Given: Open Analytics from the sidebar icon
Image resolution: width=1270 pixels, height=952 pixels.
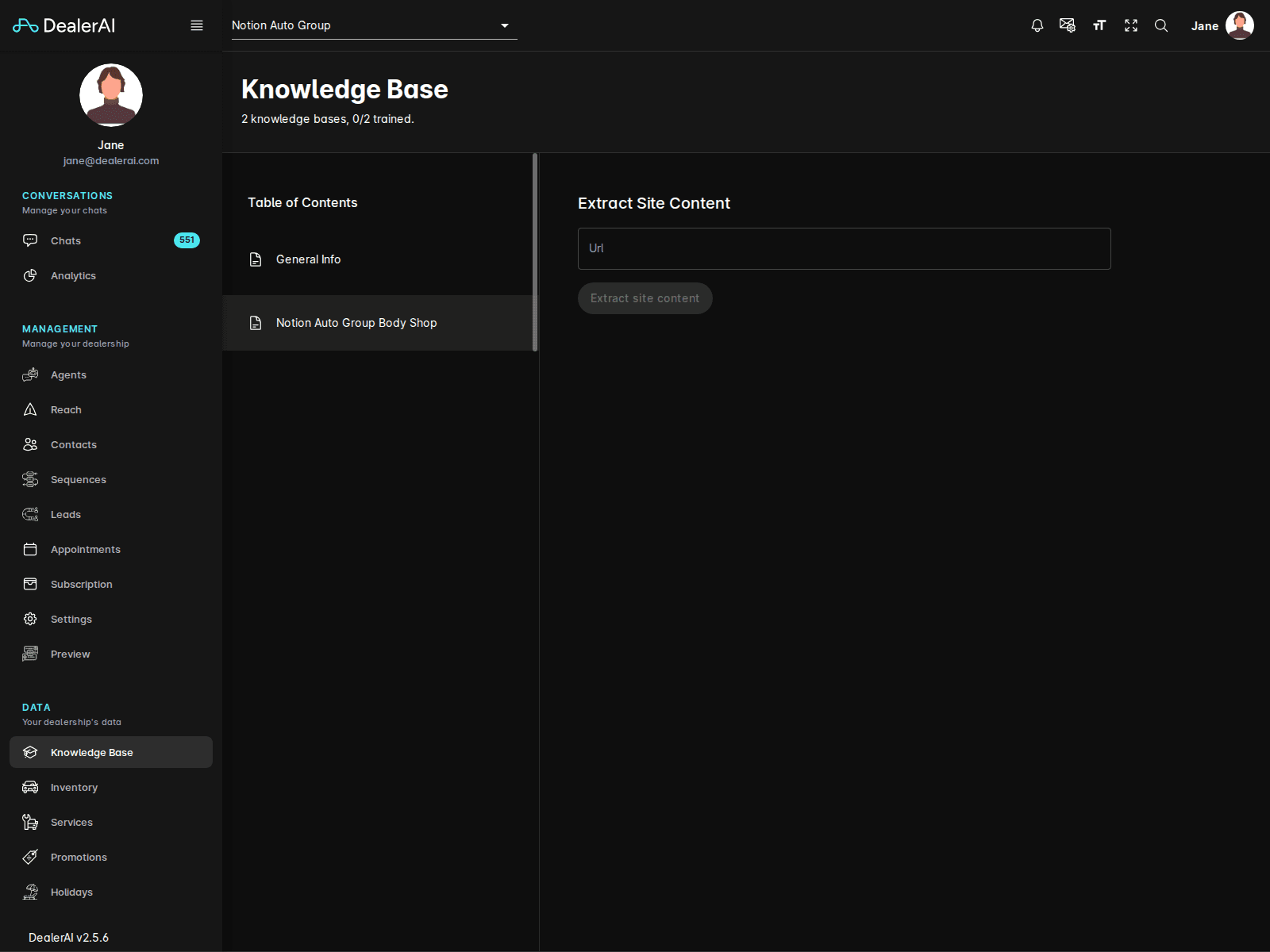Looking at the screenshot, I should pyautogui.click(x=29, y=275).
